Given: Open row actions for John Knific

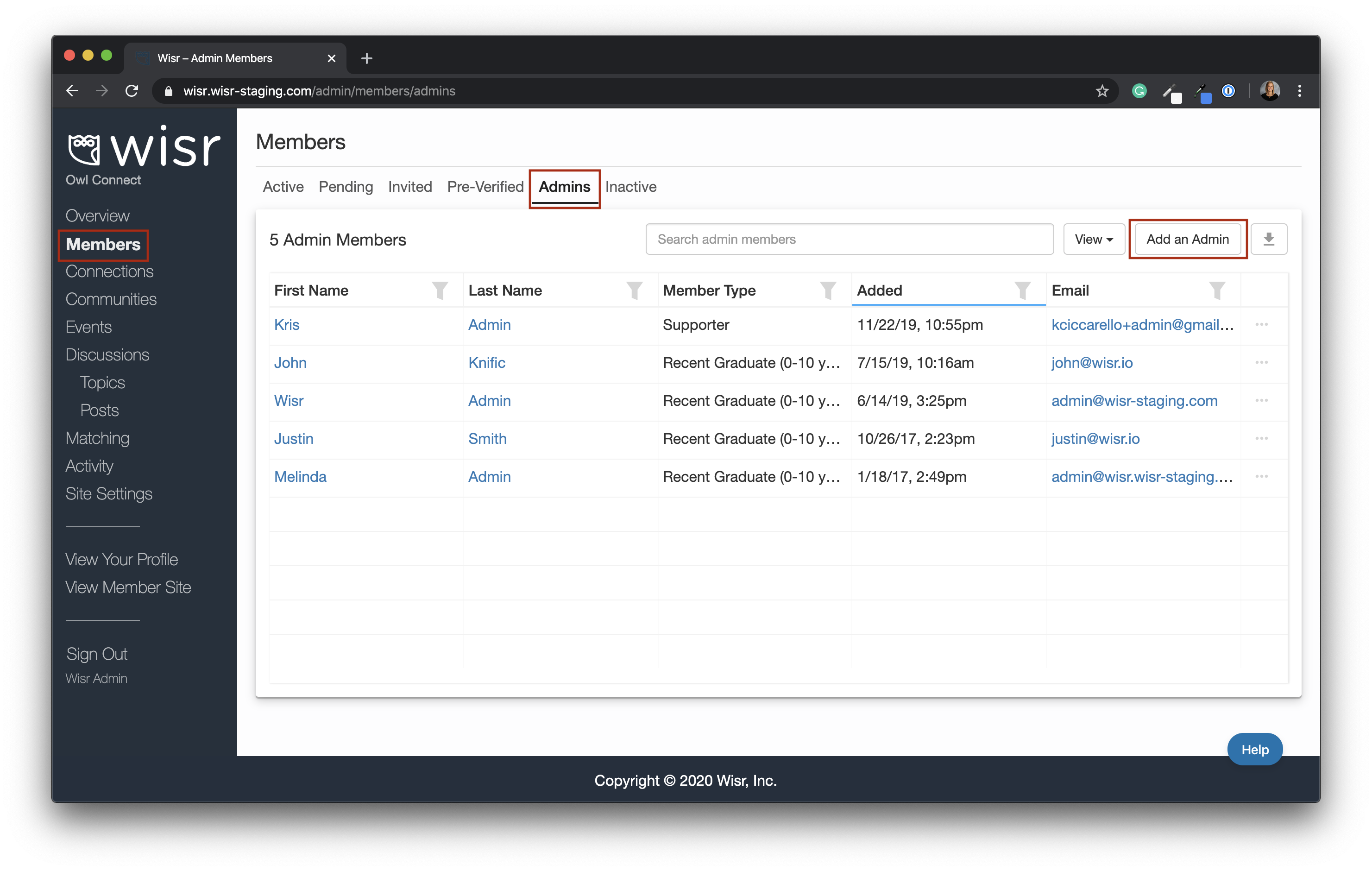Looking at the screenshot, I should click(1261, 363).
